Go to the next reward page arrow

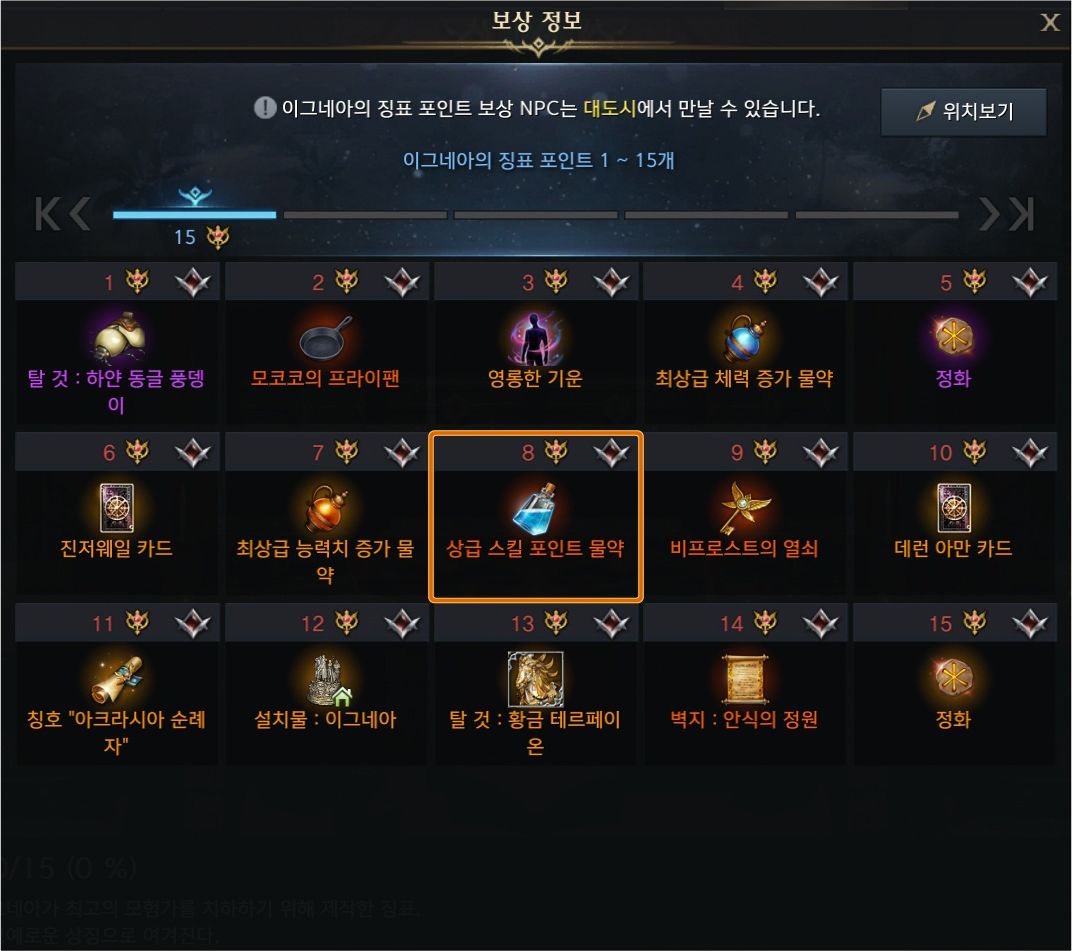click(x=989, y=214)
